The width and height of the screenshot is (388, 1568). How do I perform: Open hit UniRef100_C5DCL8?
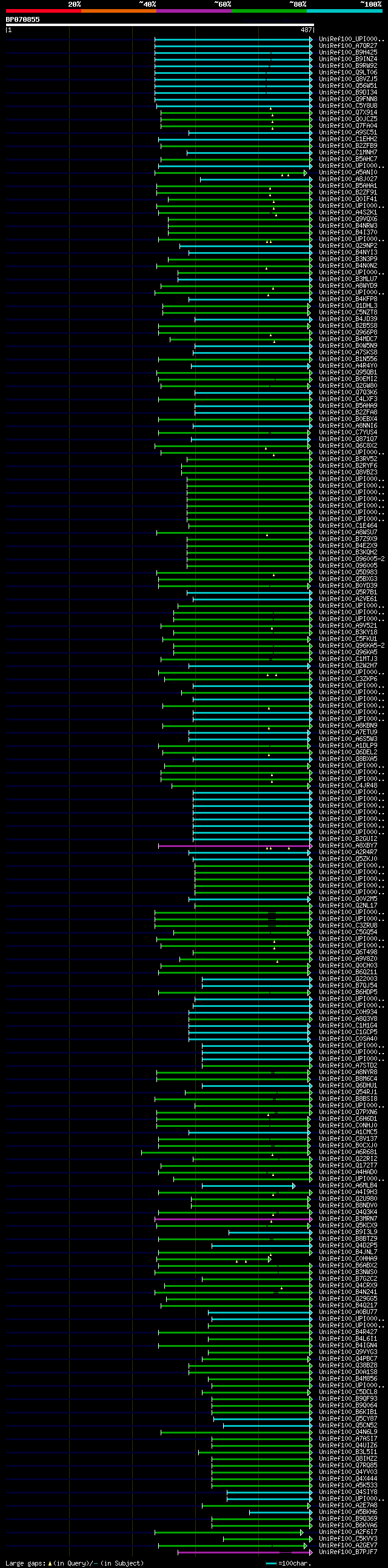(348, 1392)
